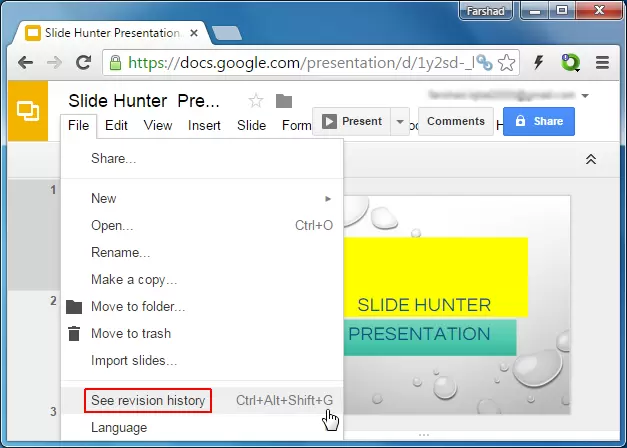
Task: Click the lightning bolt extension icon
Action: pos(539,62)
